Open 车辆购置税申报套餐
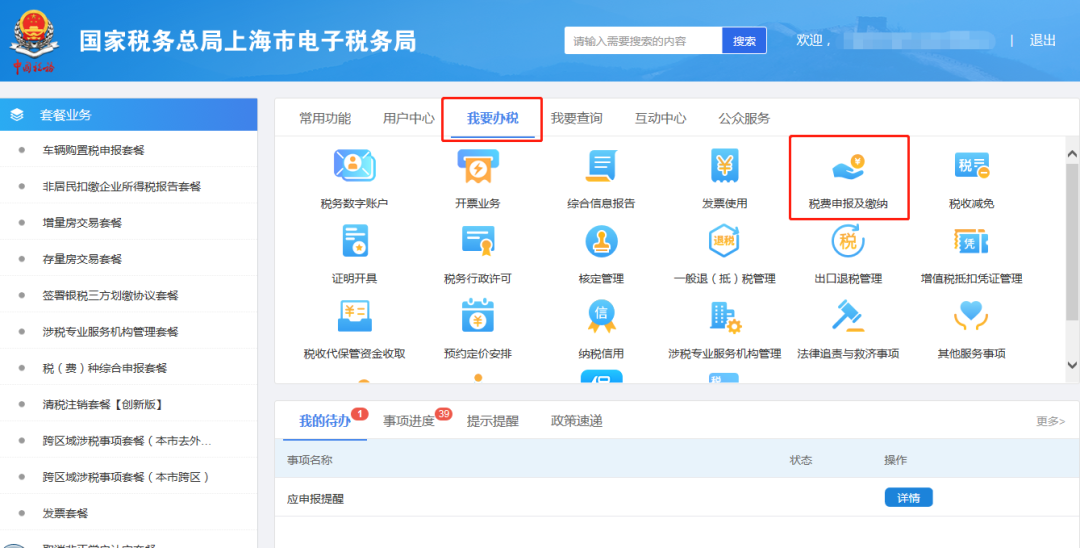The height and width of the screenshot is (548, 1080). tap(94, 150)
